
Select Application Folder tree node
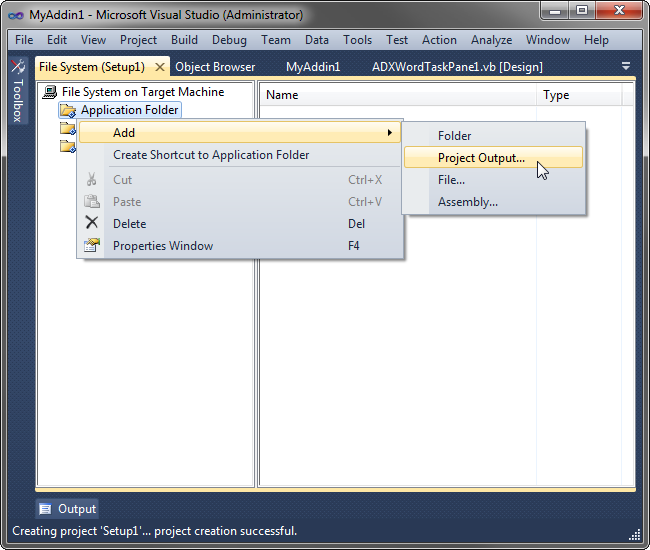pyautogui.click(x=129, y=110)
